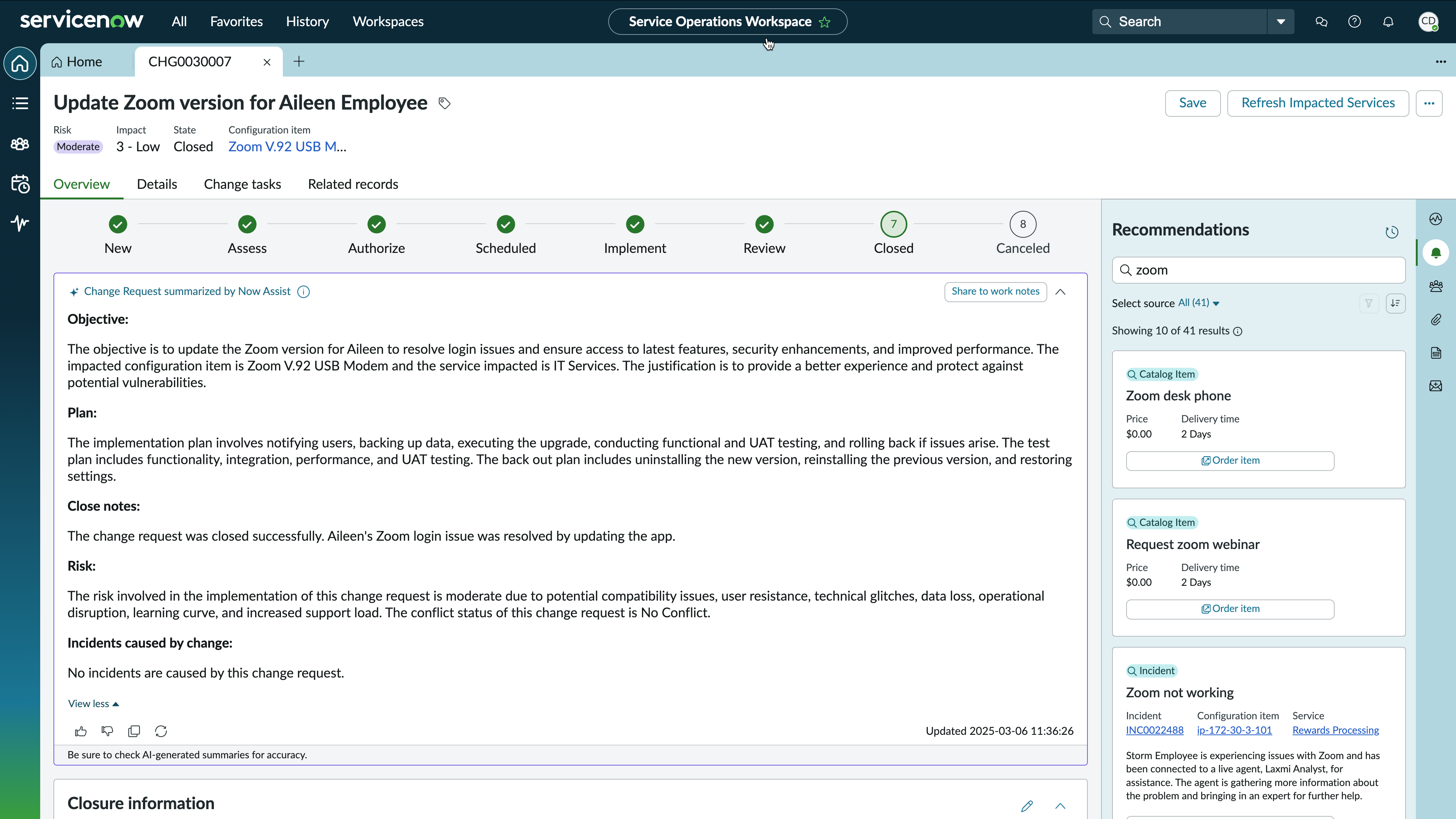Screen dimensions: 1456x819
Task: Select the Overview tab
Action: (82, 184)
